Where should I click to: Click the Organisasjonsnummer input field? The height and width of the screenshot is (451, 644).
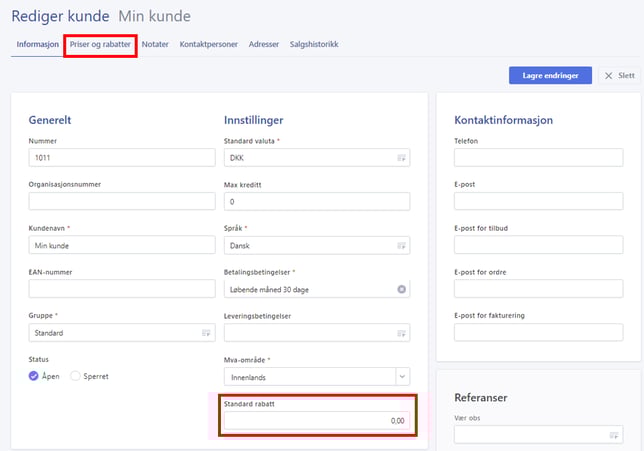123,202
